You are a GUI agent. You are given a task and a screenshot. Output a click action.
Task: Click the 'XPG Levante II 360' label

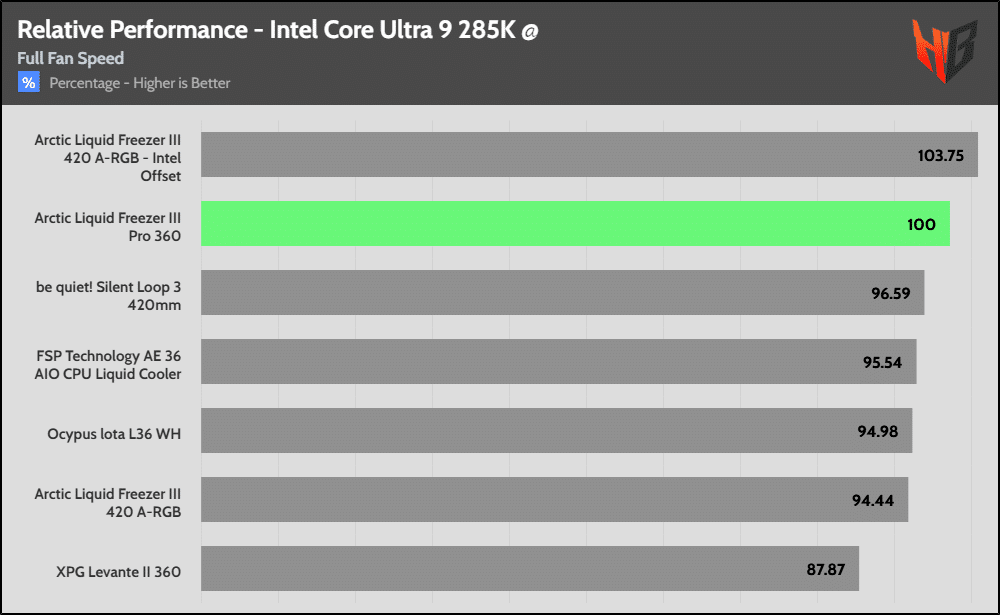point(118,572)
